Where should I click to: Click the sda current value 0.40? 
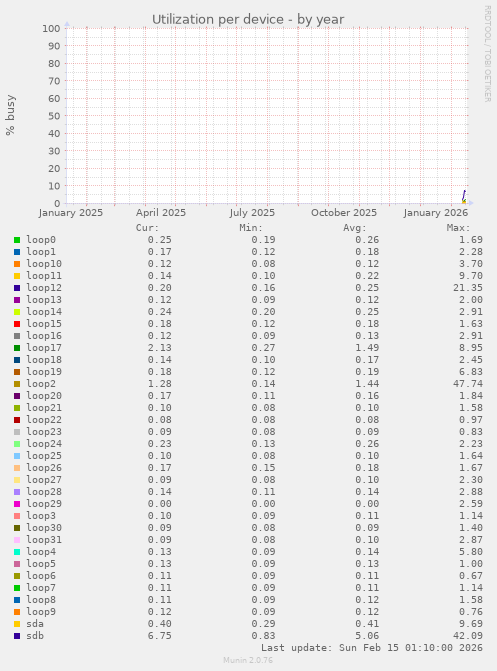tap(160, 624)
